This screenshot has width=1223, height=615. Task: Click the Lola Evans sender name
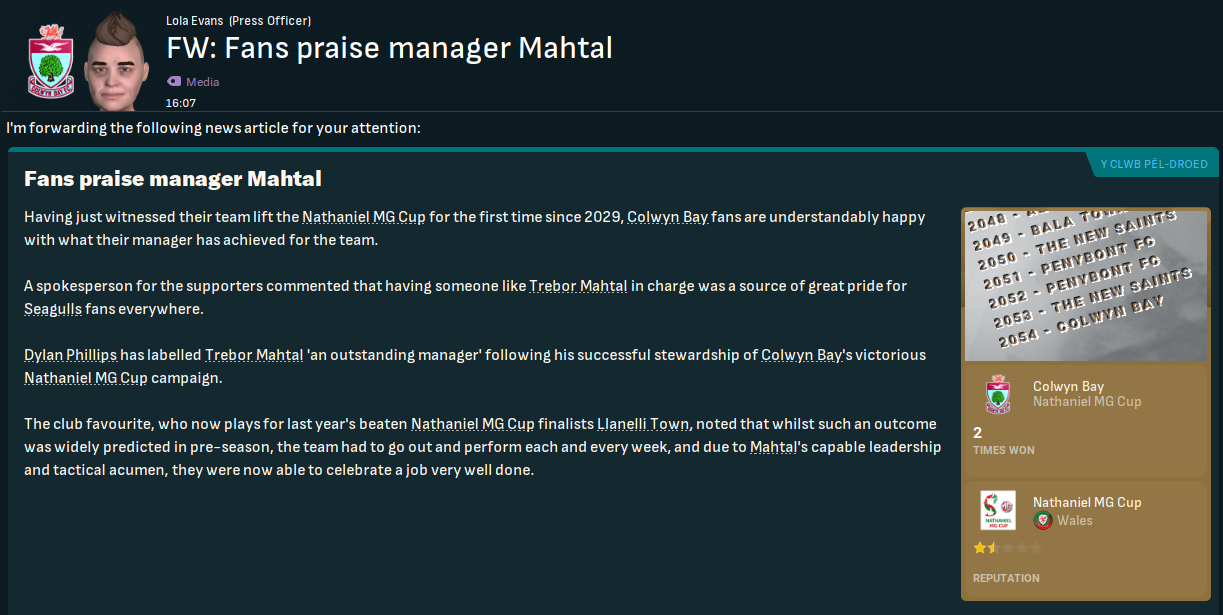(x=195, y=21)
